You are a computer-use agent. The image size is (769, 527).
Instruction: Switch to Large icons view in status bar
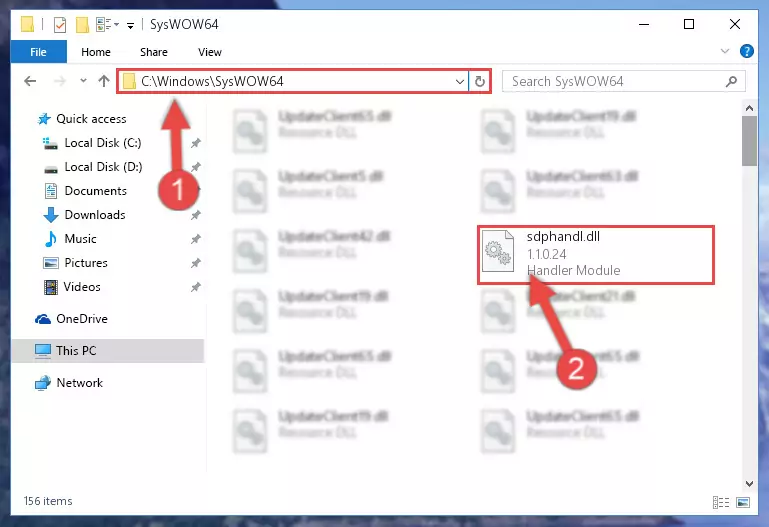[743, 502]
